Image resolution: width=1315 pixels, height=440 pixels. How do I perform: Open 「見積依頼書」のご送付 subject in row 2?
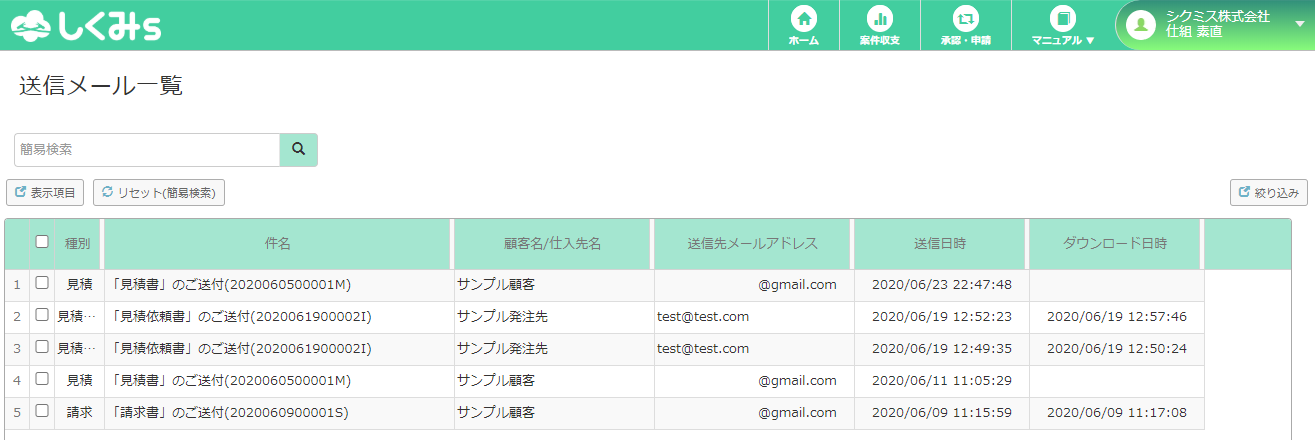(x=240, y=316)
